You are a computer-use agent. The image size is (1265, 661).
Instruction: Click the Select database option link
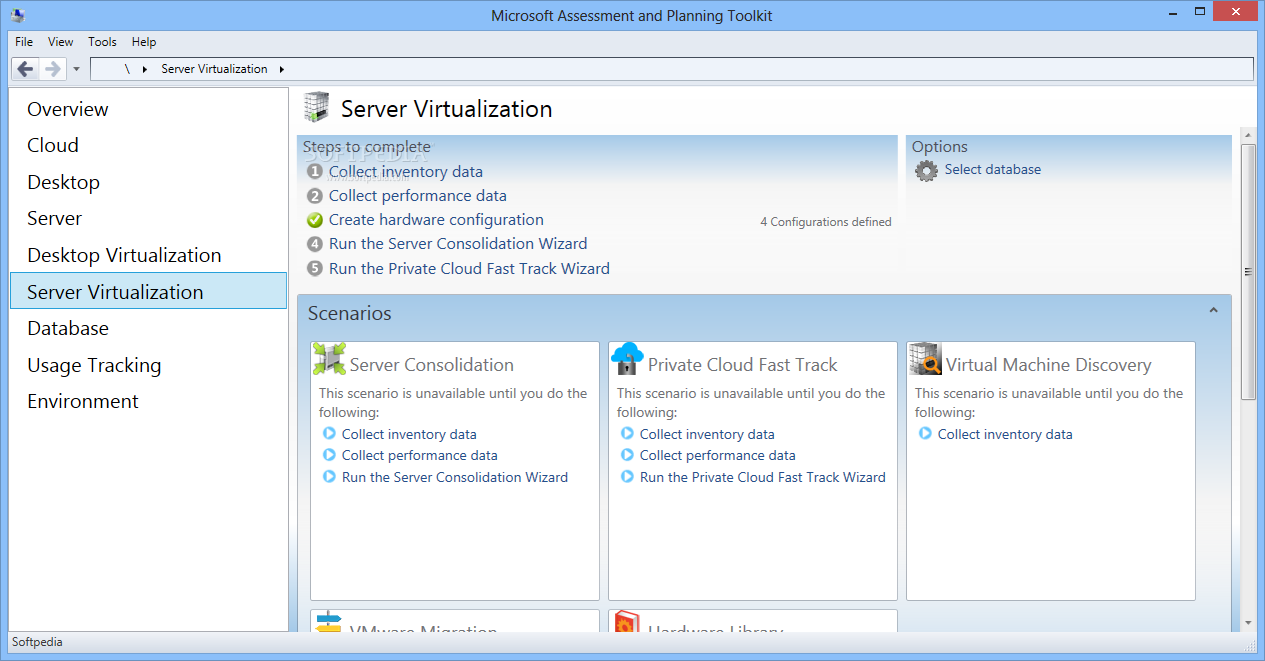993,170
